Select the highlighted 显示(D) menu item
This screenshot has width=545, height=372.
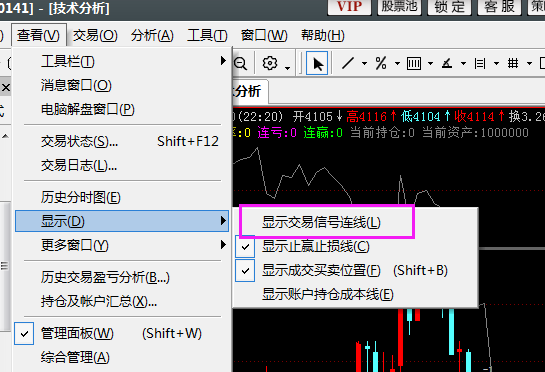click(122, 221)
